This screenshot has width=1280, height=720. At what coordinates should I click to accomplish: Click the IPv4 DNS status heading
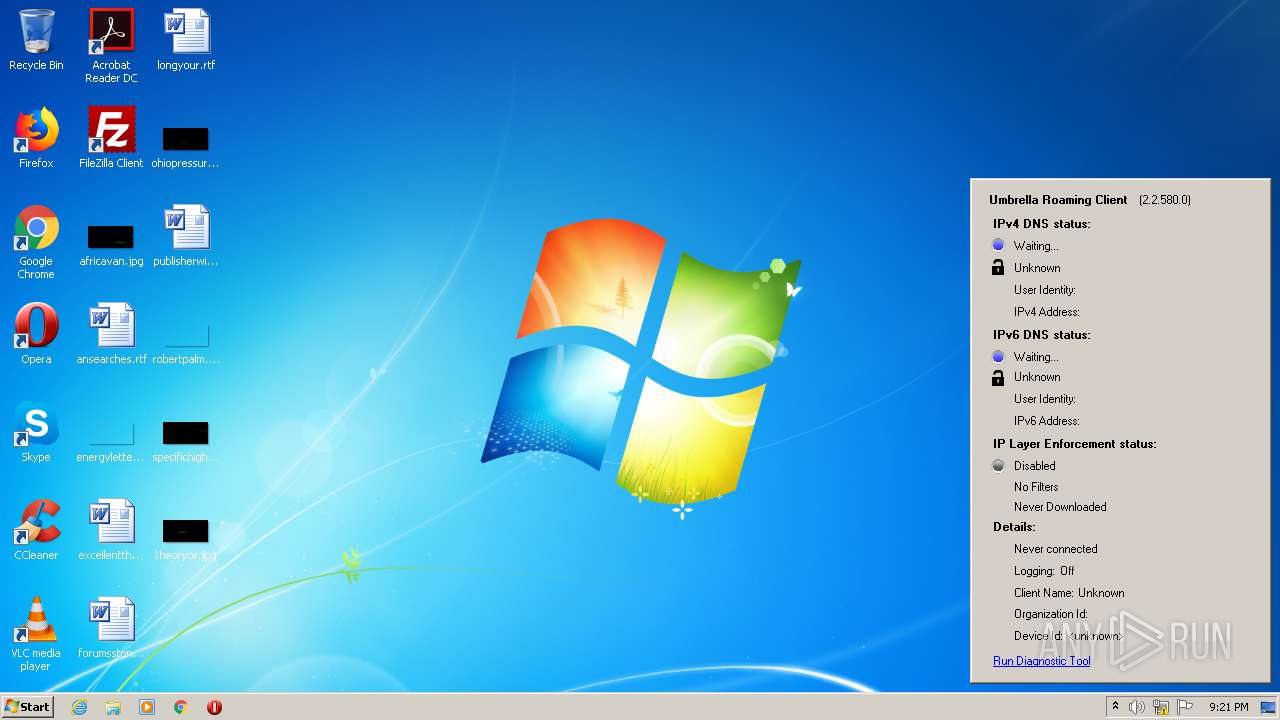point(1041,224)
